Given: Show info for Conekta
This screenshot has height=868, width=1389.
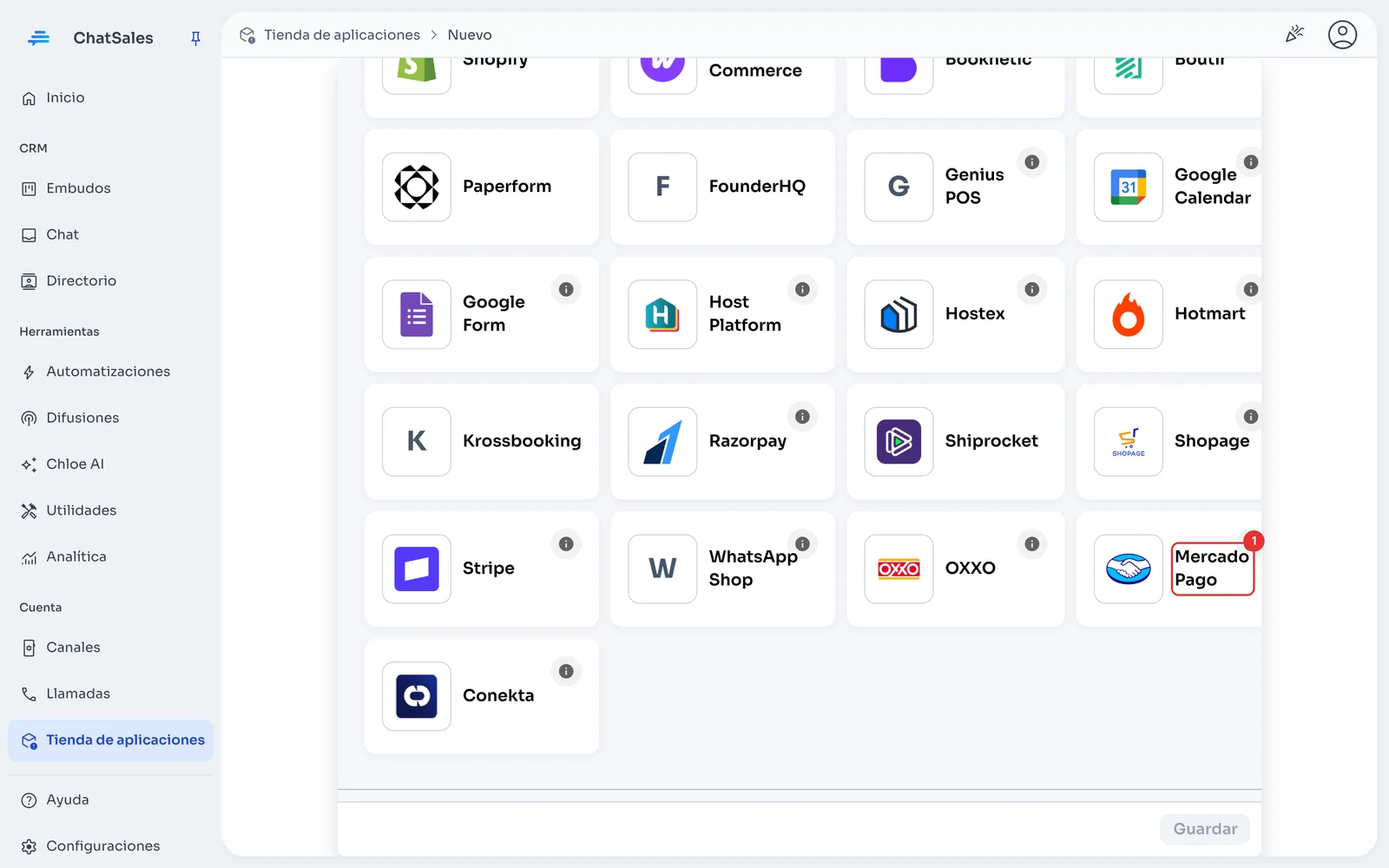Looking at the screenshot, I should pyautogui.click(x=566, y=671).
